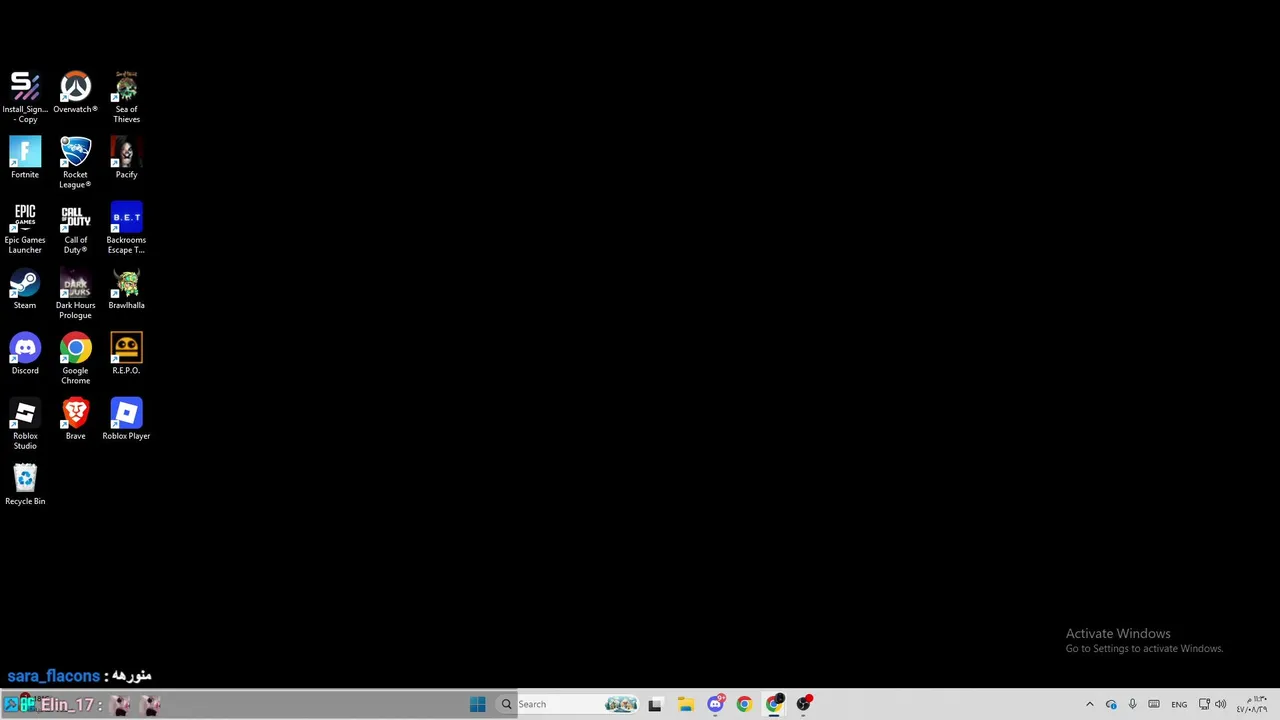Open network settings from the tray
This screenshot has height=720, width=1280.
point(1204,704)
